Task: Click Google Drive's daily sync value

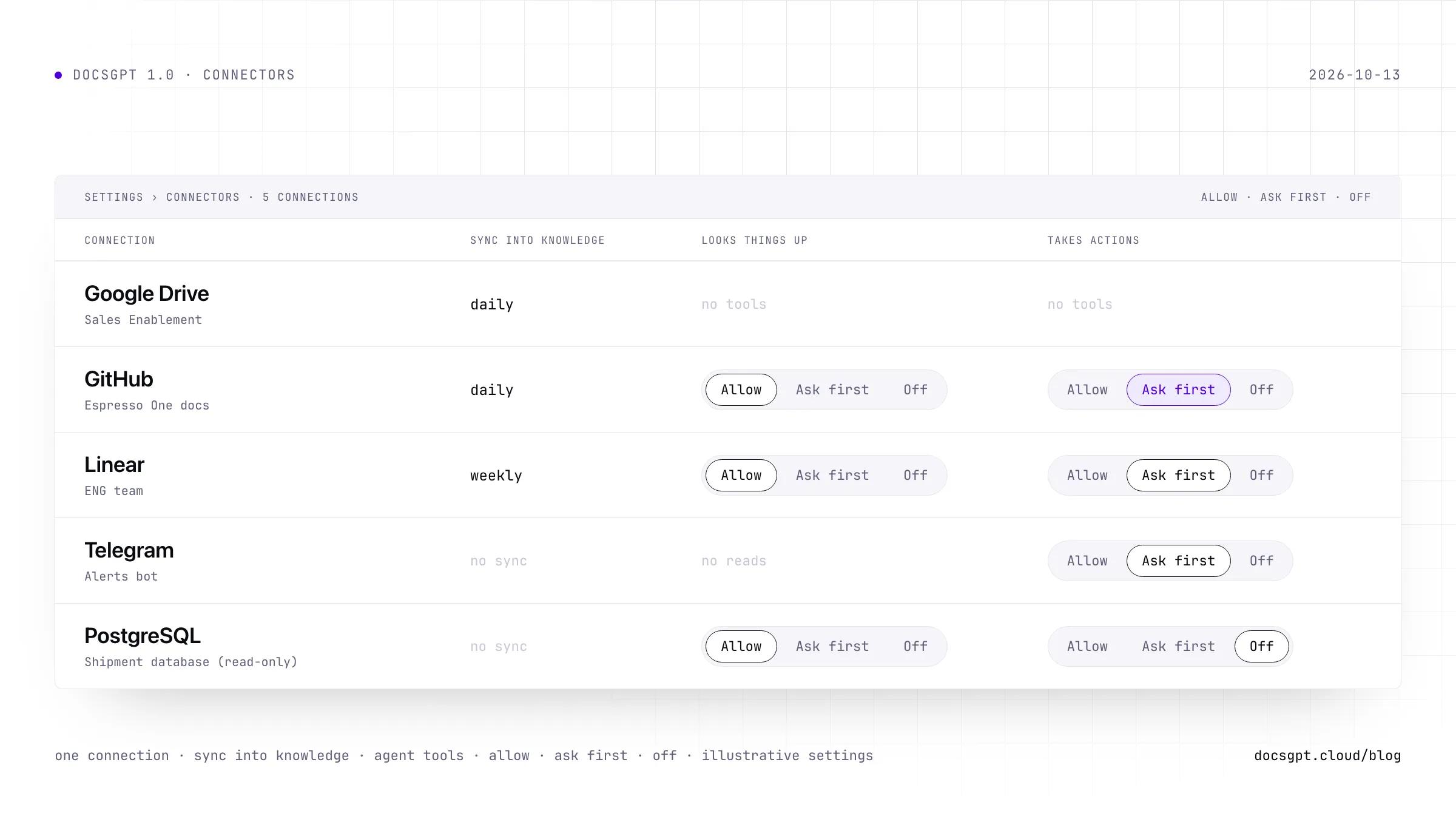Action: coord(492,305)
